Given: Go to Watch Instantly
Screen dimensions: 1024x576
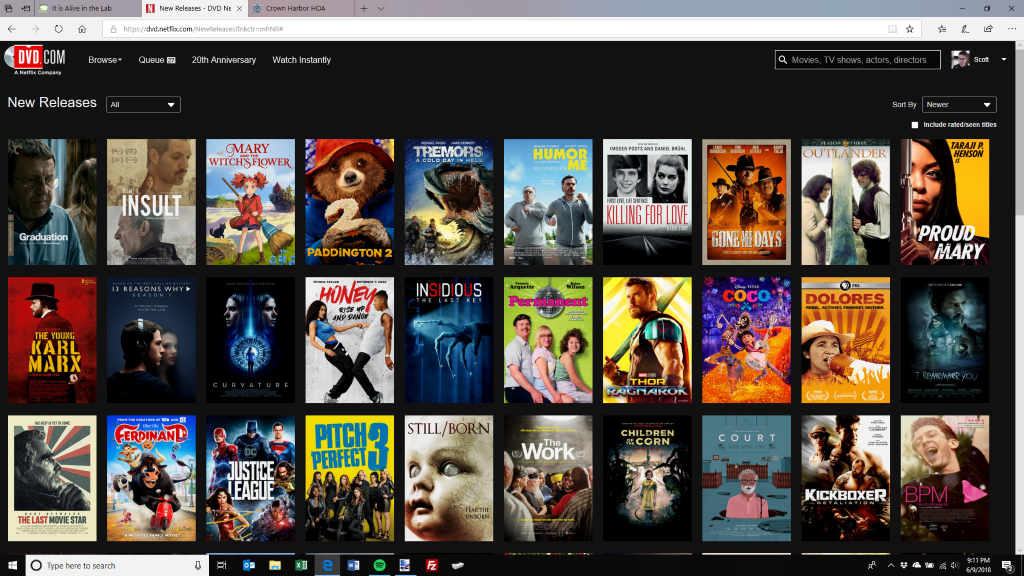Looking at the screenshot, I should tap(301, 59).
